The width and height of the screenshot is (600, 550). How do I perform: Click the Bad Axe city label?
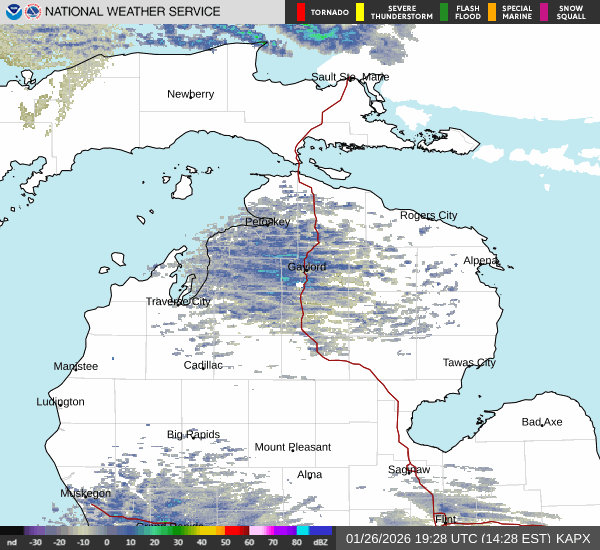541,422
